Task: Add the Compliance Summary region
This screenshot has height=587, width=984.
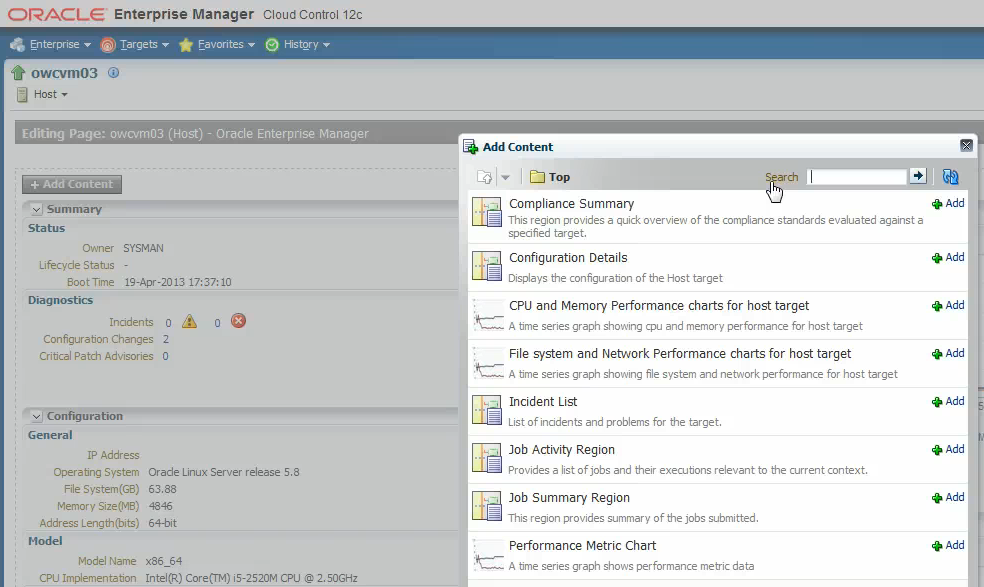Action: pyautogui.click(x=948, y=203)
